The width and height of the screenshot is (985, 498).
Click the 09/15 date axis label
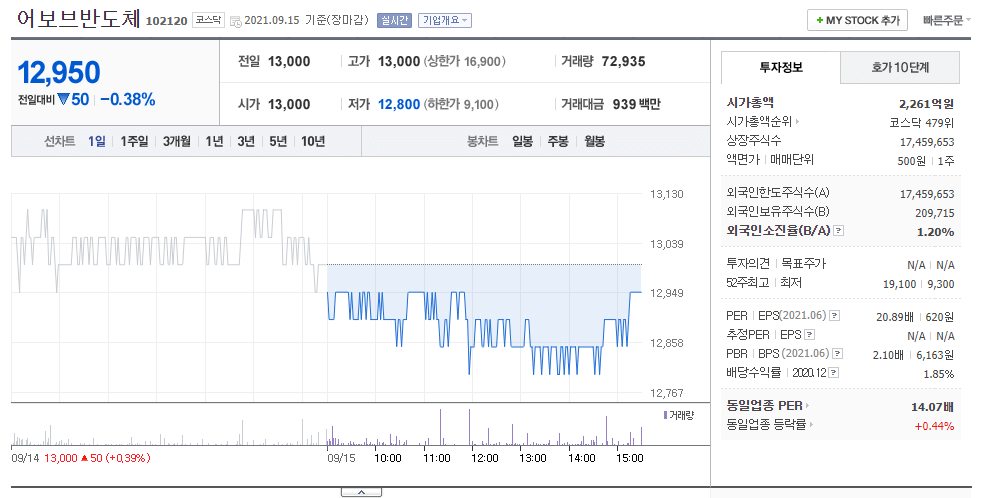[341, 458]
